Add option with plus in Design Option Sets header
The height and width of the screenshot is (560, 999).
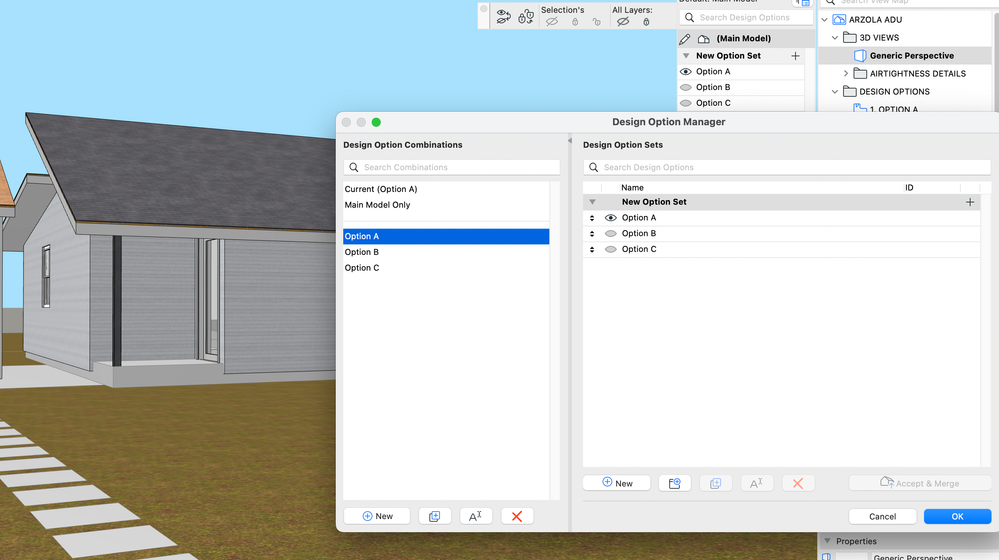970,202
